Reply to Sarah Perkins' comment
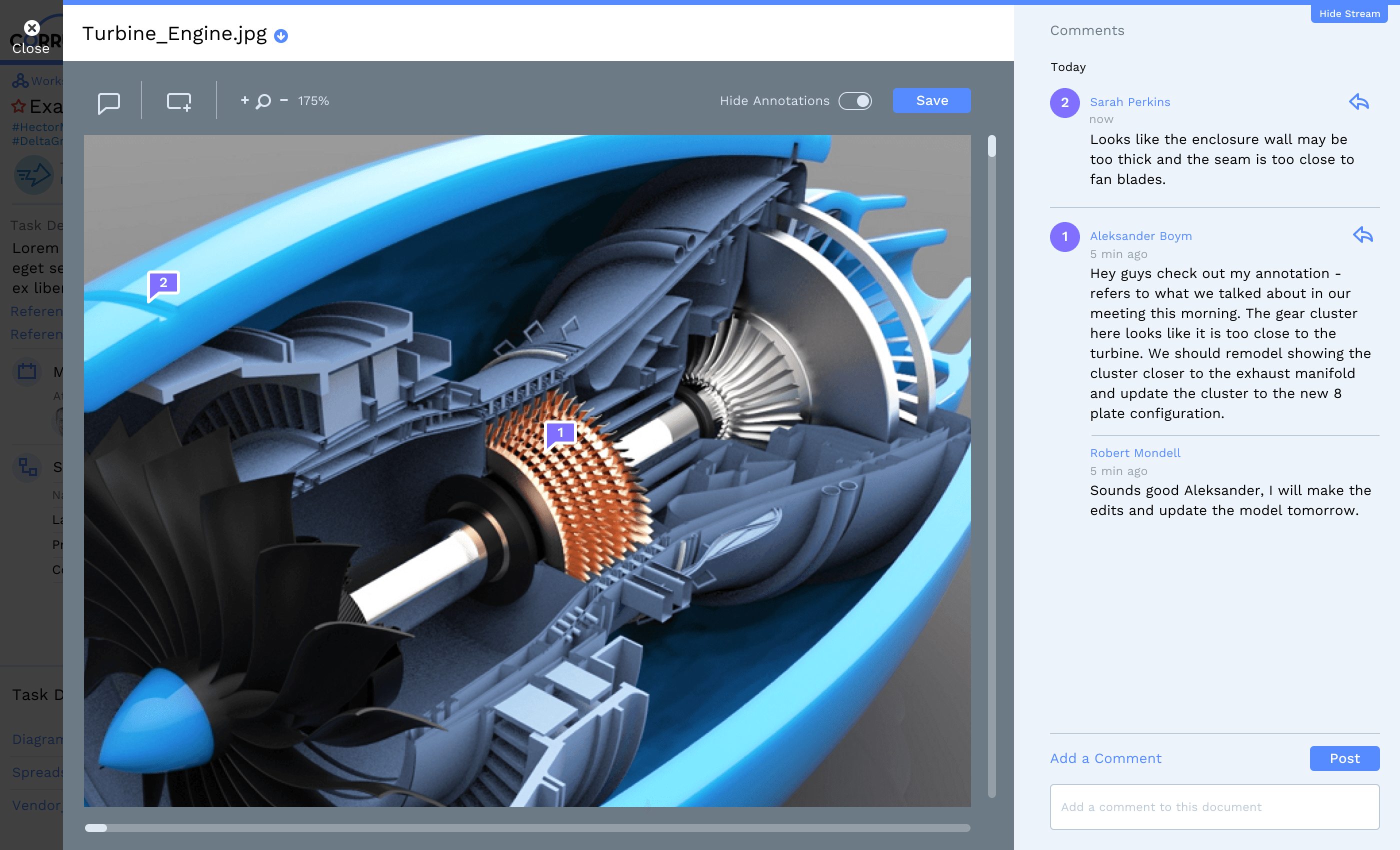 point(1358,101)
